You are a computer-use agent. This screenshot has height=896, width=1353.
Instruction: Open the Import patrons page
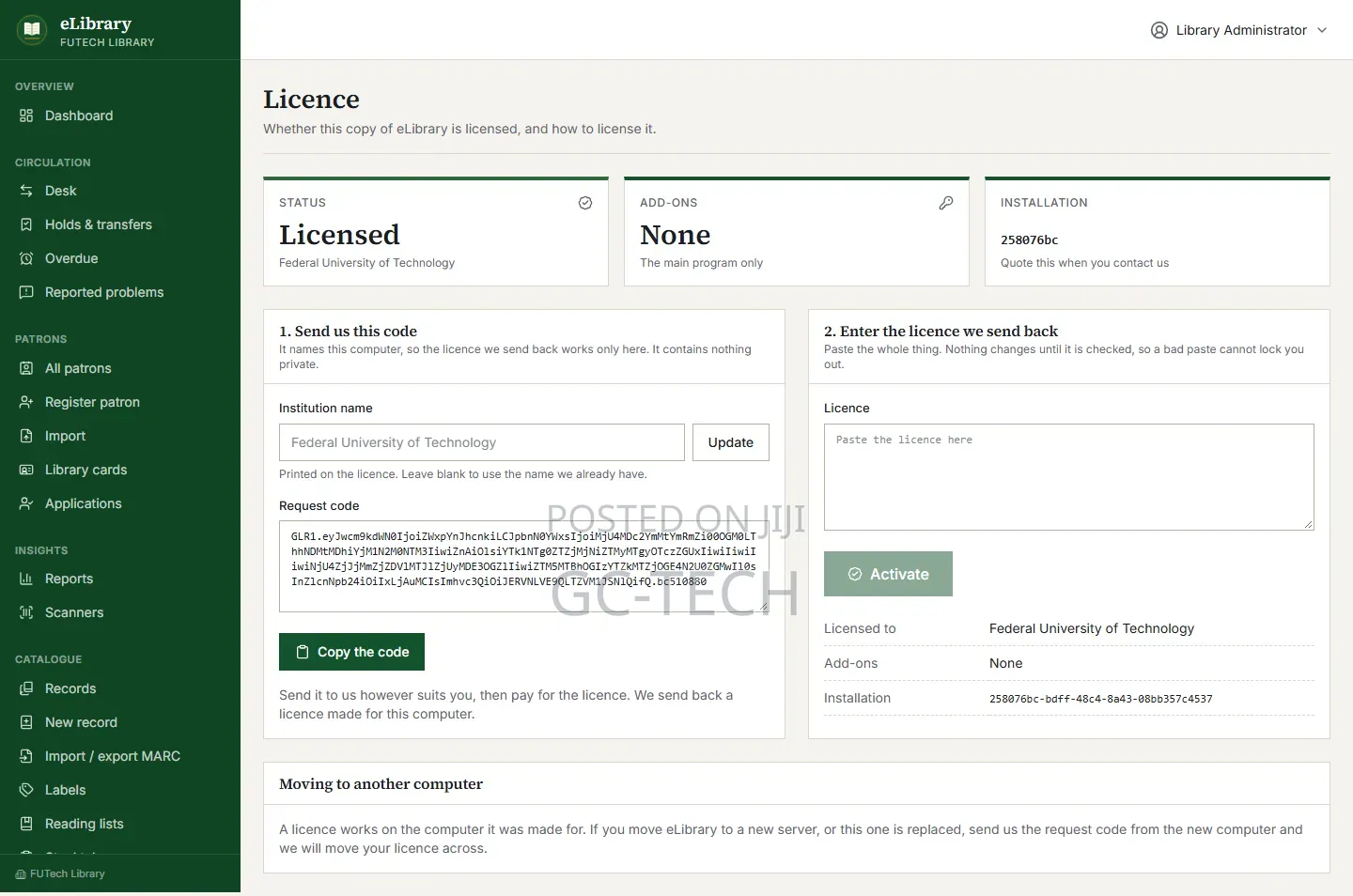click(x=120, y=436)
